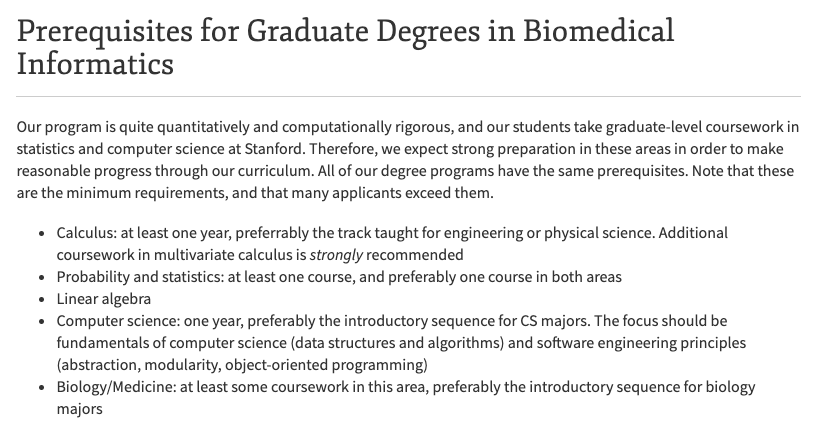Click the bullet marker beside Computer science
Viewport: 816px width, 432px height.
40,321
